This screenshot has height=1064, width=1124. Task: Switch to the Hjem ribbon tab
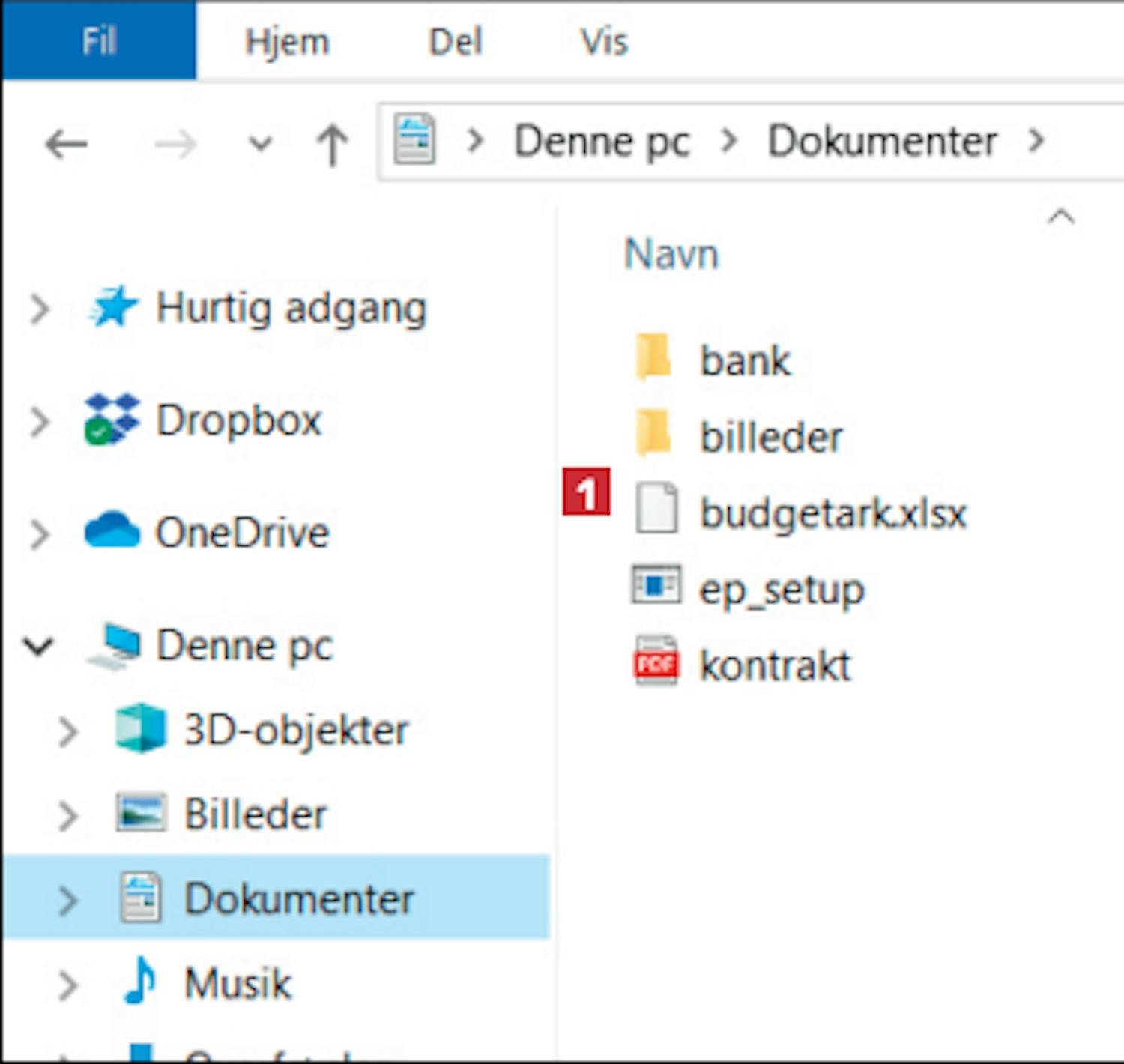(x=287, y=42)
